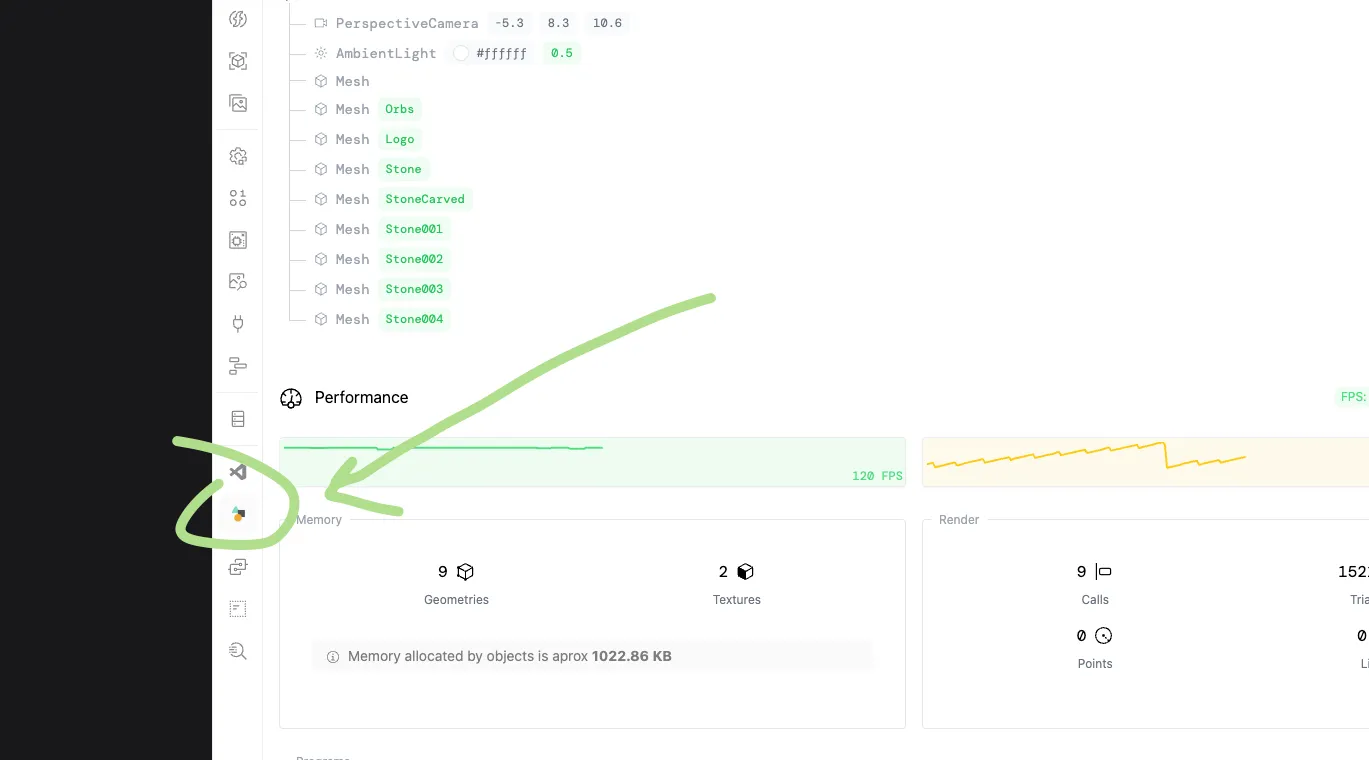Click the AmbientLight intensity value 0.5
The height and width of the screenshot is (760, 1369).
(x=562, y=53)
